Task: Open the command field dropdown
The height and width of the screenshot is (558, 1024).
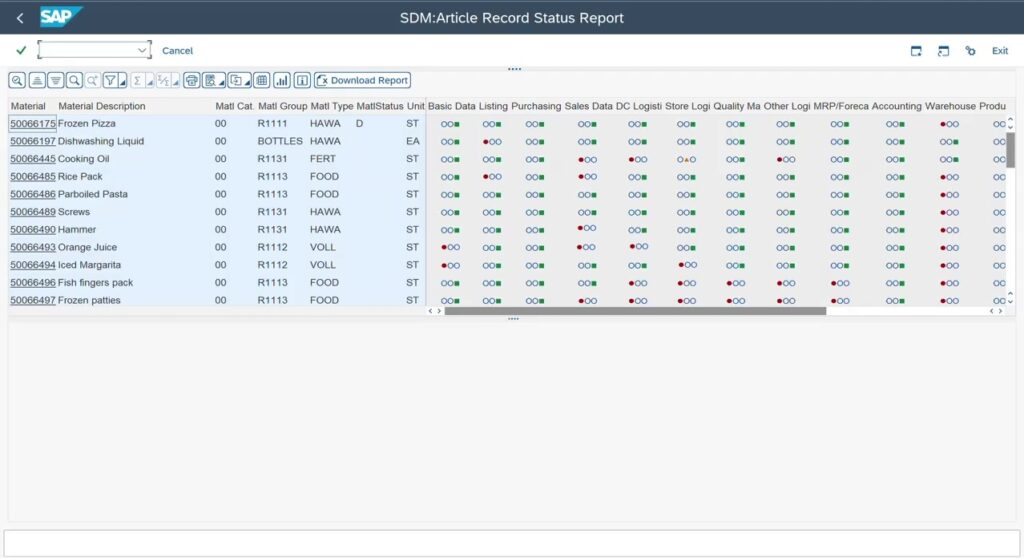Action: click(x=142, y=50)
